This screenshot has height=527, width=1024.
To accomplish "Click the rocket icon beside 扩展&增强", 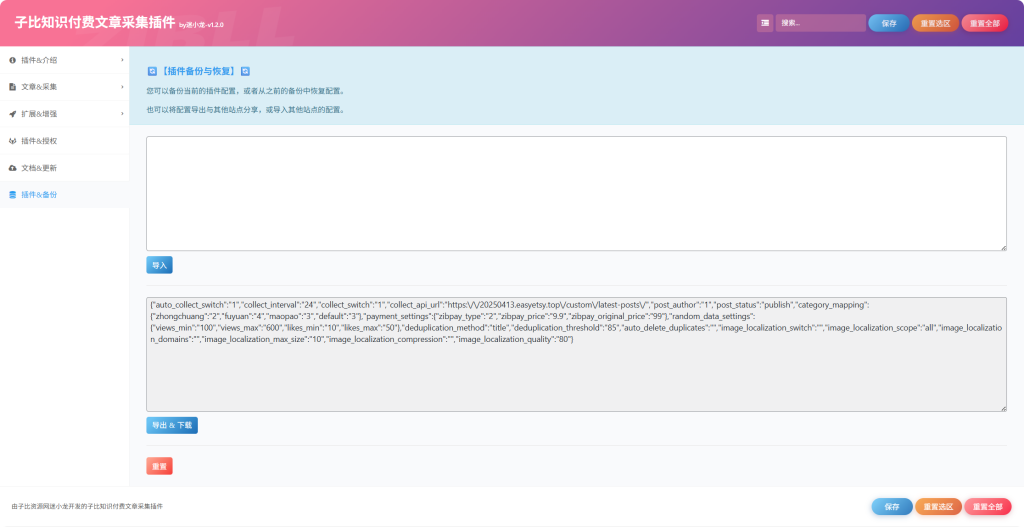I will pos(12,114).
